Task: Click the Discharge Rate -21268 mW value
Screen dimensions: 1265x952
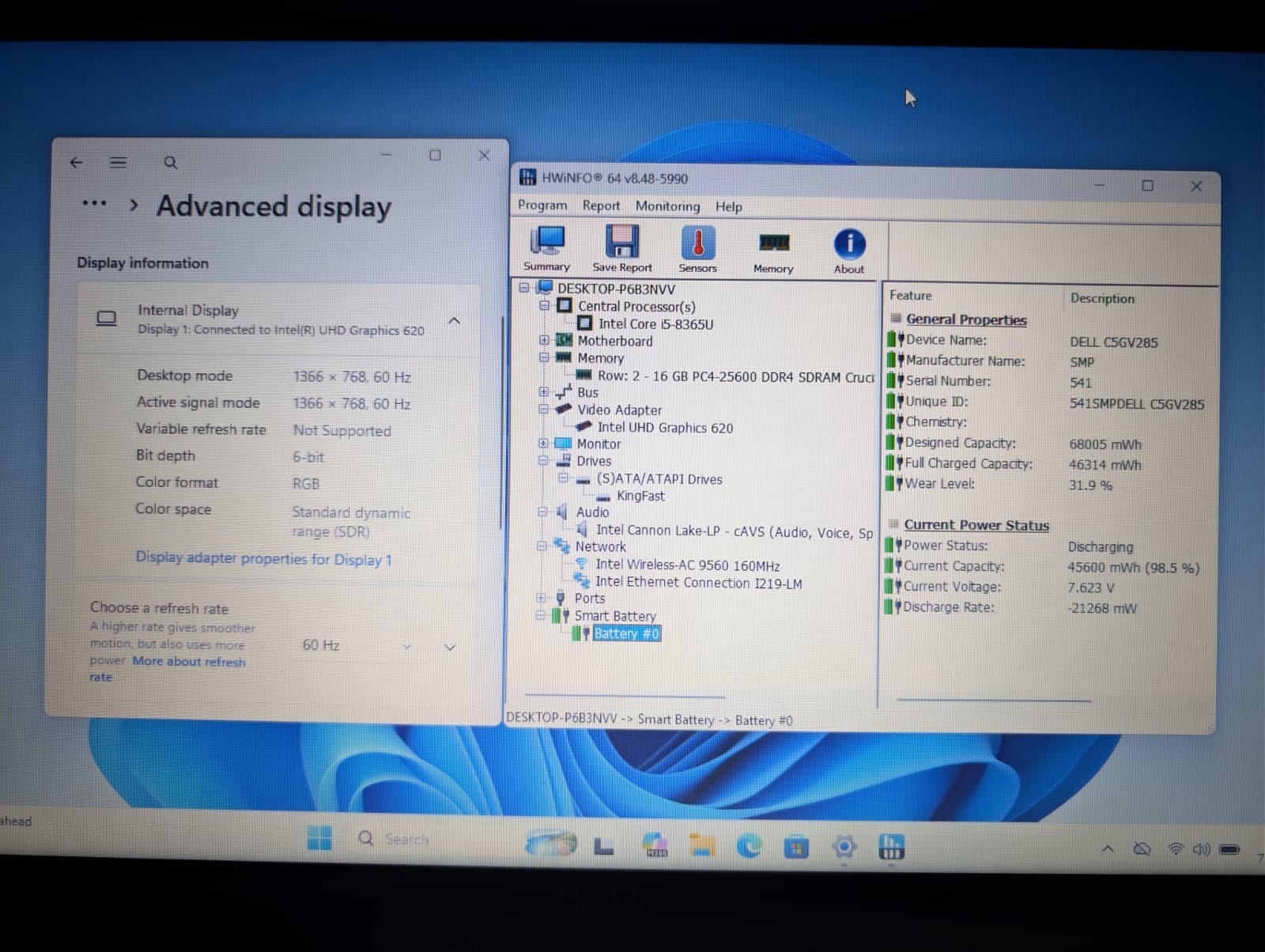Action: tap(1102, 608)
